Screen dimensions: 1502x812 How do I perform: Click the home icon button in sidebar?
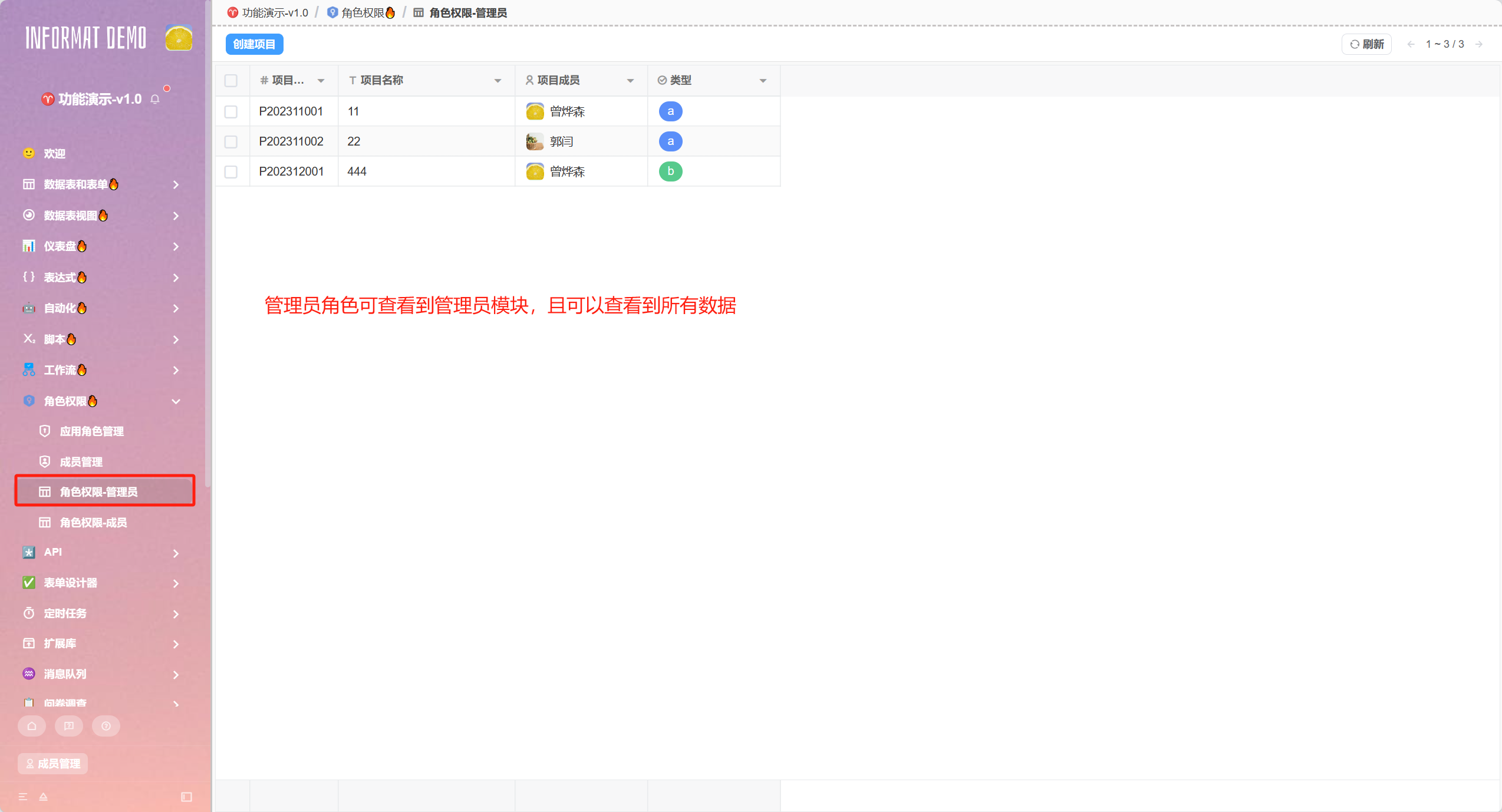point(32,726)
